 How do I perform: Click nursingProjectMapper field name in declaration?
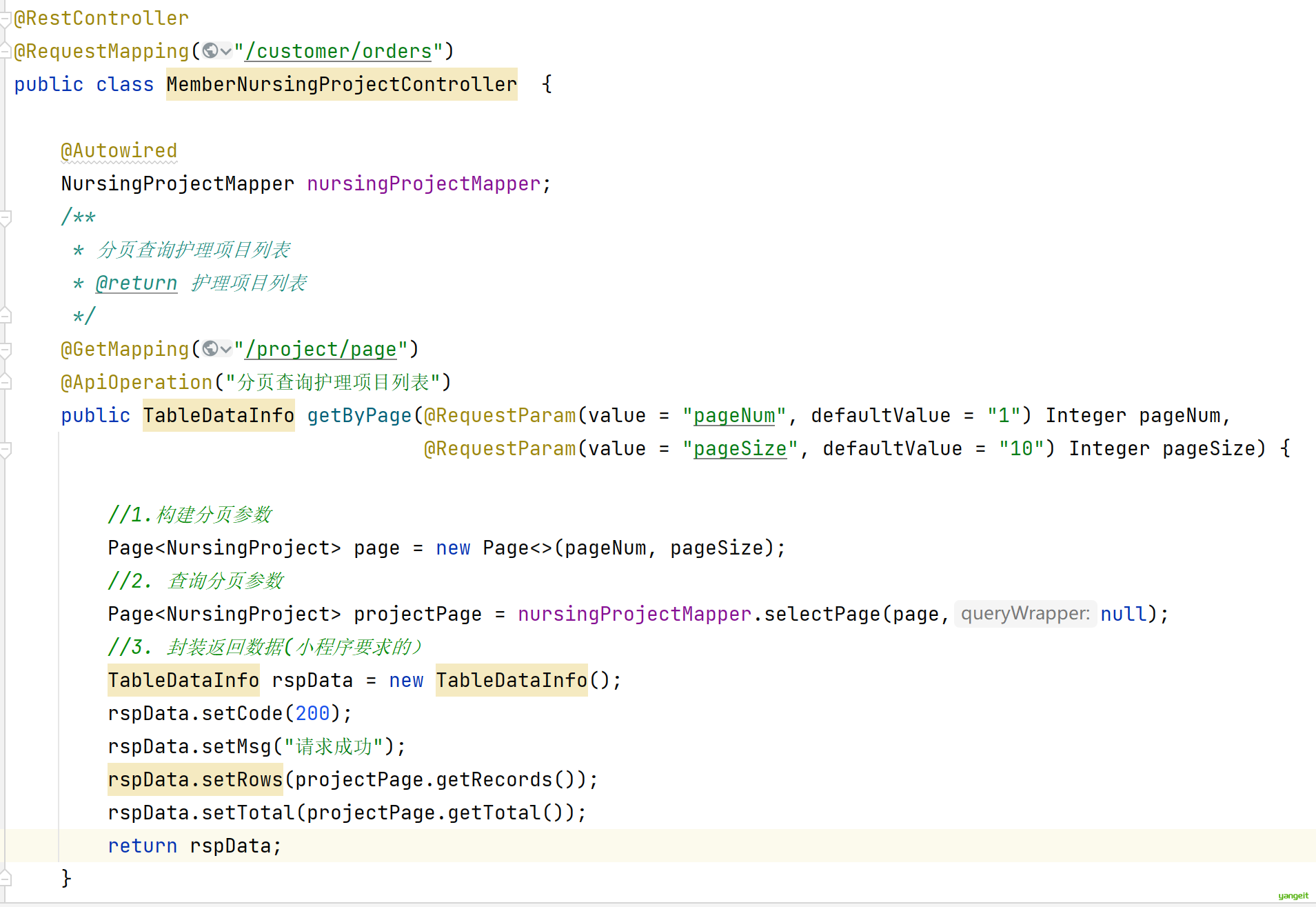pyautogui.click(x=424, y=183)
